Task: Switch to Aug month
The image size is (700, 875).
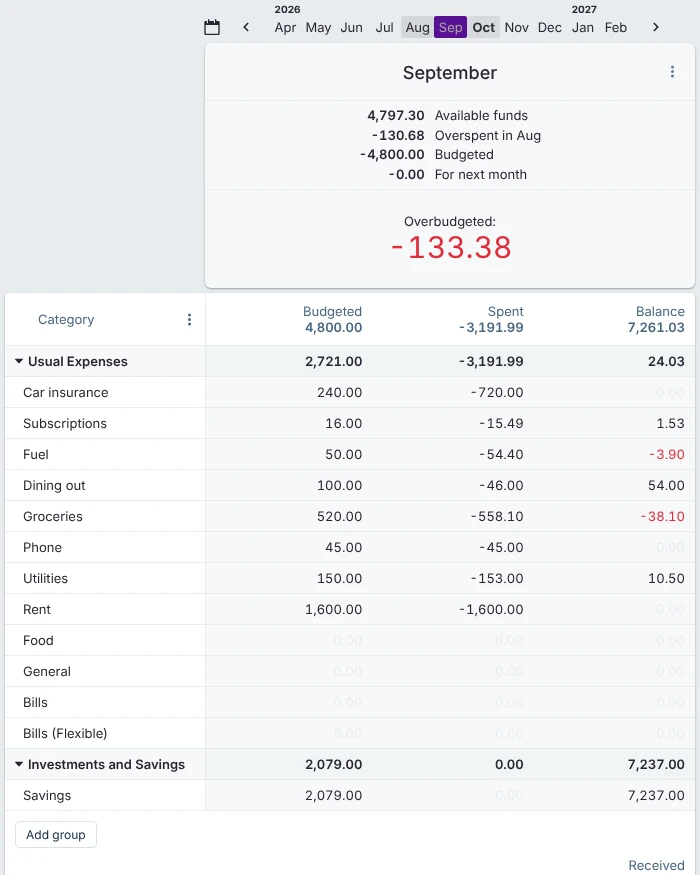Action: point(418,28)
